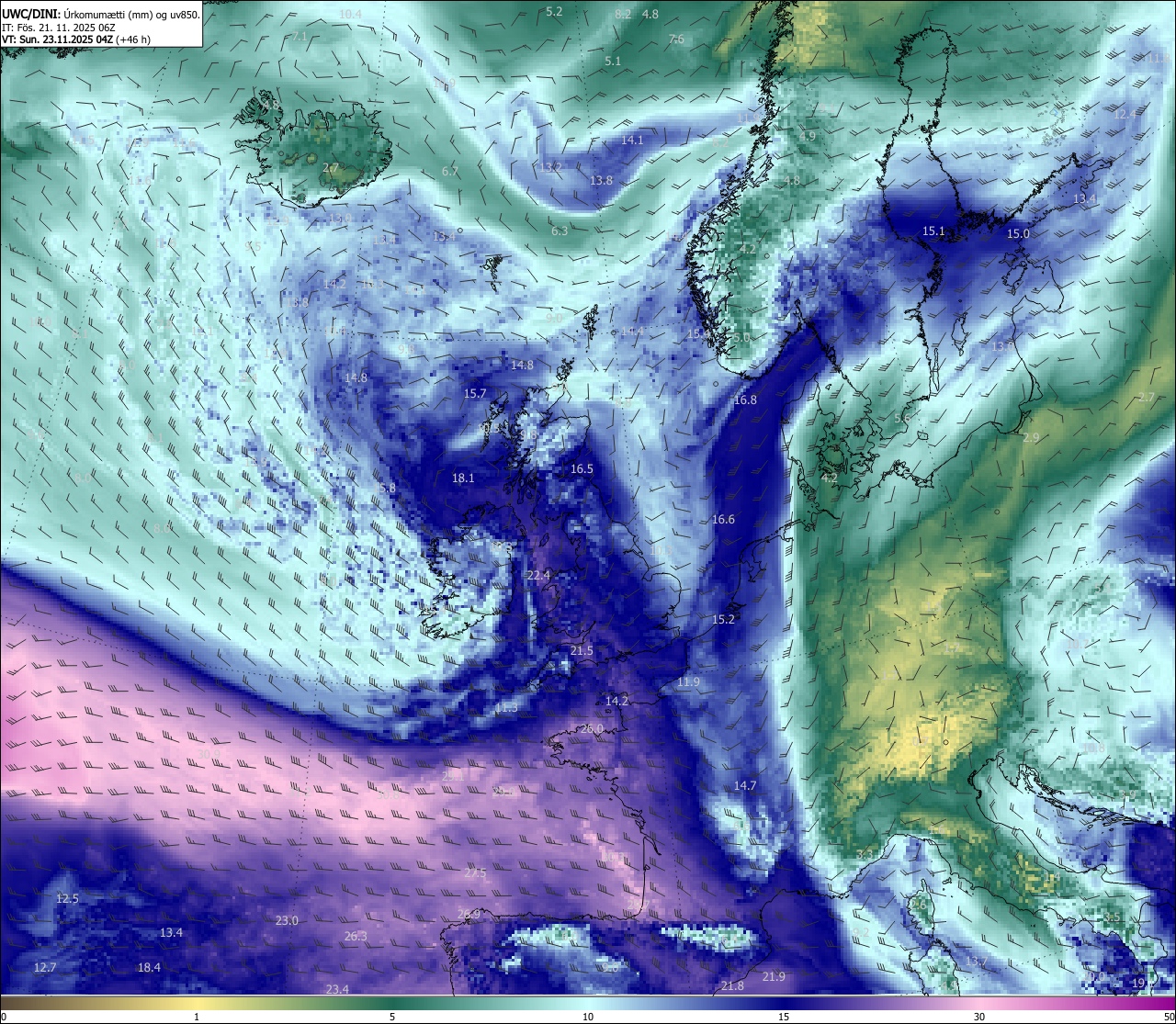The image size is (1176, 1024).
Task: Click the 5.2 value label
Action: 554,11
